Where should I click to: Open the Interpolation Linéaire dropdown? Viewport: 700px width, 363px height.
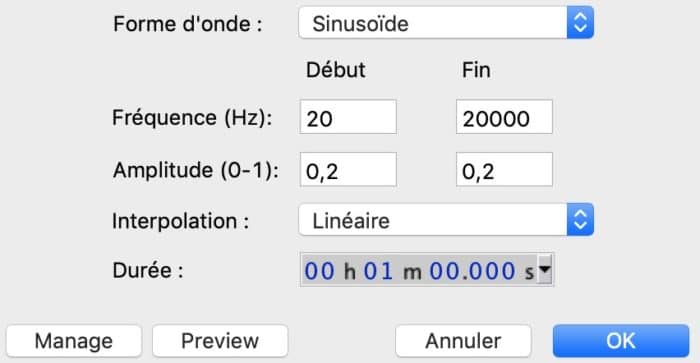(x=446, y=220)
